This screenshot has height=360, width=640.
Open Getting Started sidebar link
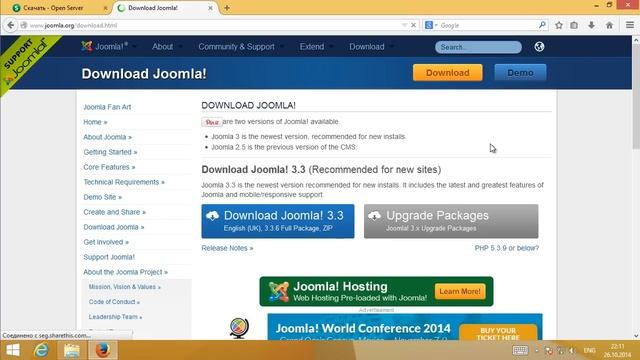point(110,152)
